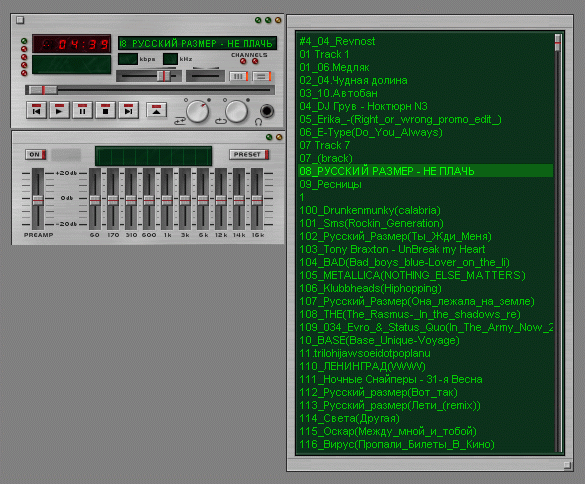Screen dimensions: 585x484
Task: Adjust the 60 Hz equalizer band
Action: click(x=95, y=199)
